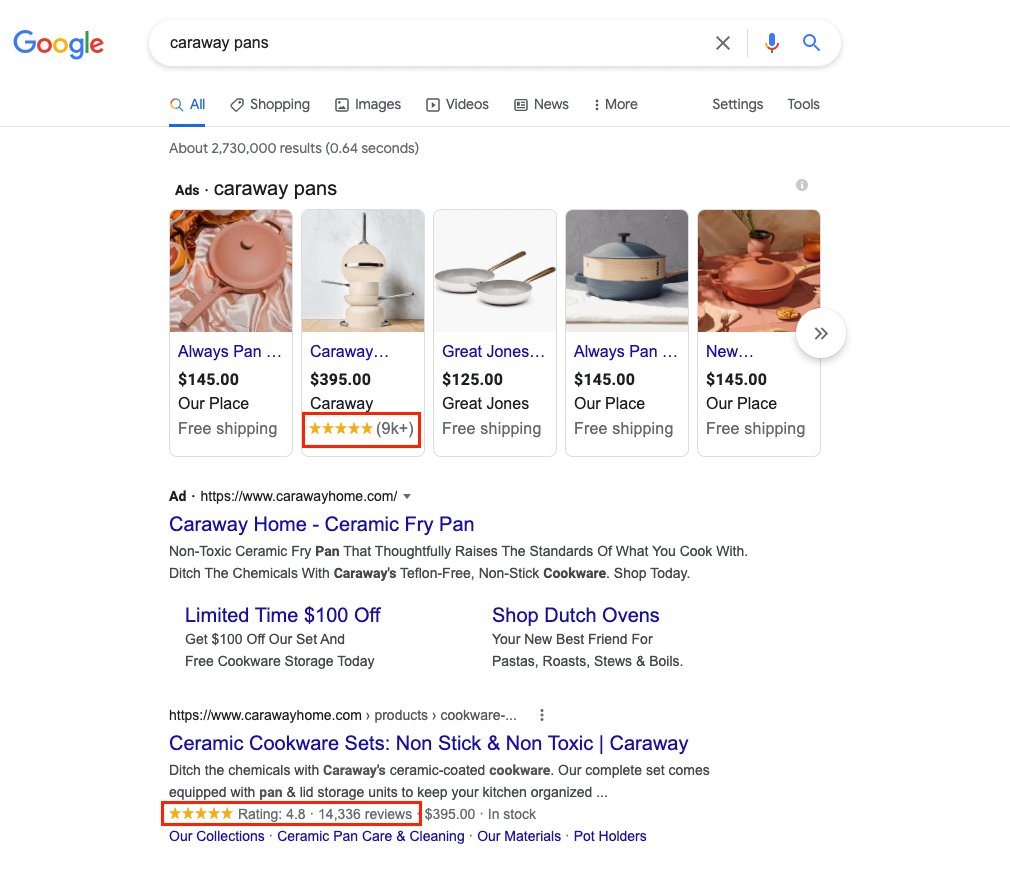Open Caraway Home - Ceramic Fry Pan ad
The width and height of the screenshot is (1010, 874).
pos(321,524)
